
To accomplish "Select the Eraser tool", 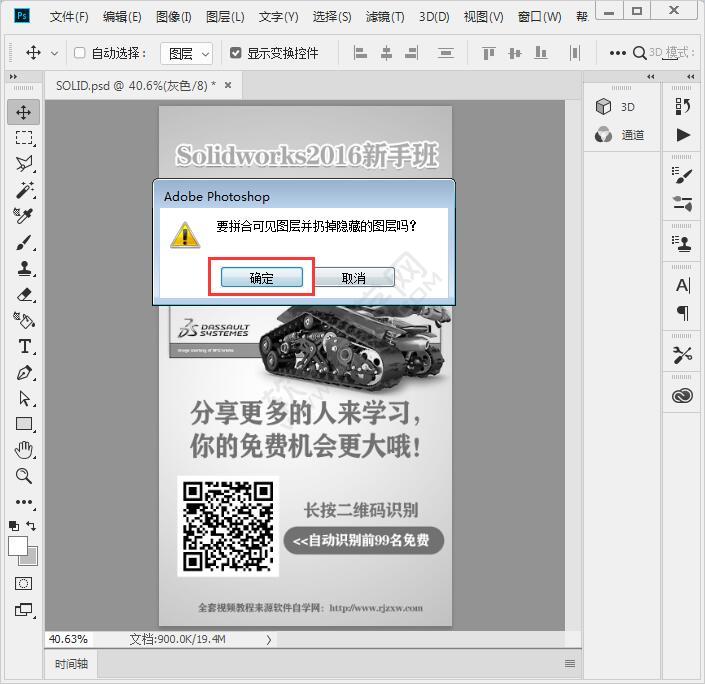I will 24,294.
